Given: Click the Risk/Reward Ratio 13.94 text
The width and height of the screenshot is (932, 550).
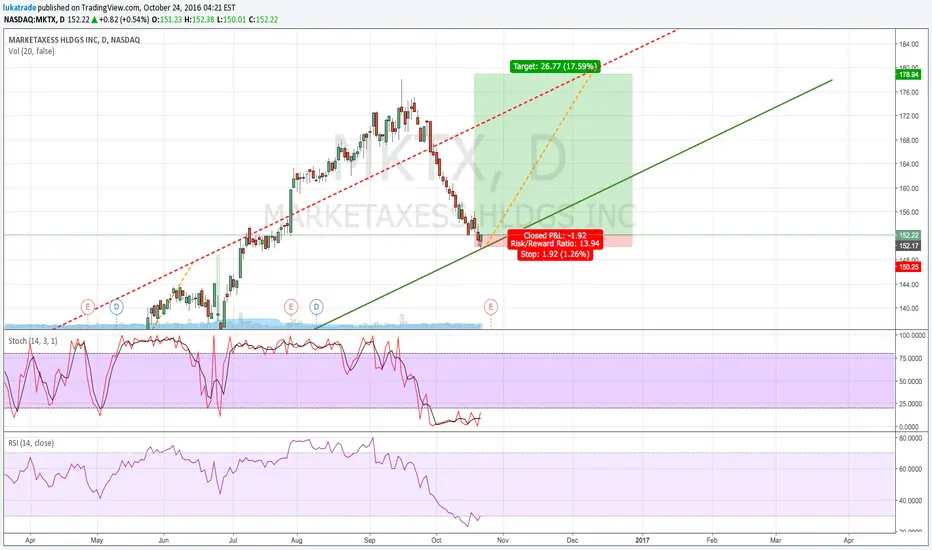Looking at the screenshot, I should (x=555, y=244).
